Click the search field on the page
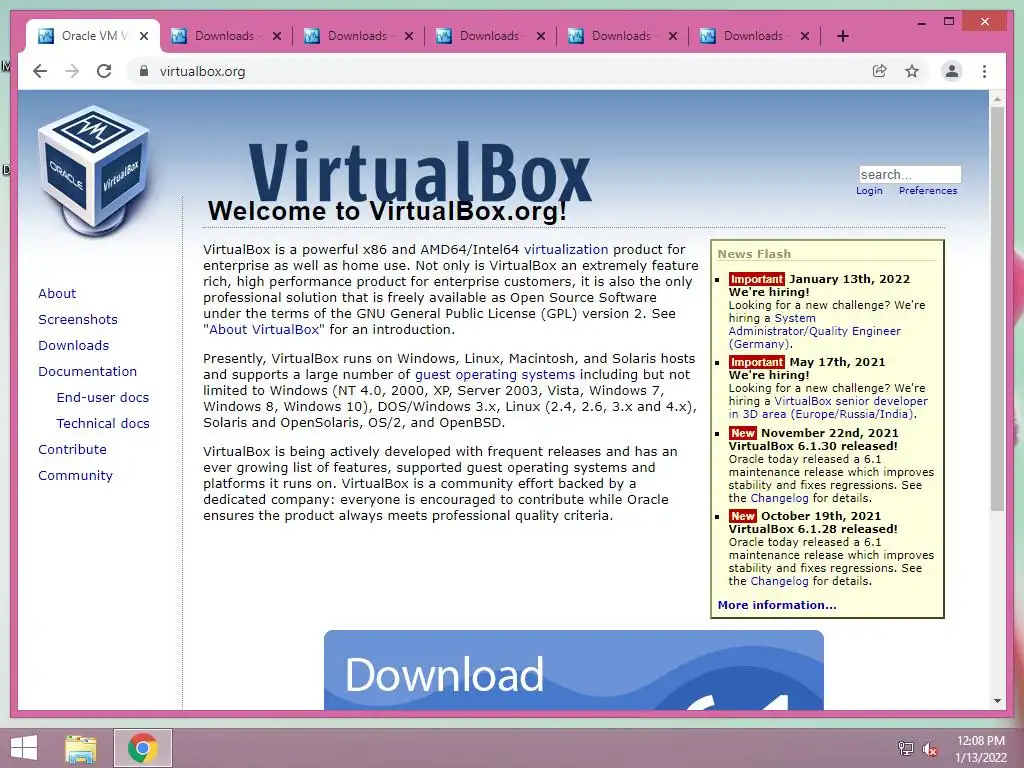The width and height of the screenshot is (1024, 768). (910, 174)
